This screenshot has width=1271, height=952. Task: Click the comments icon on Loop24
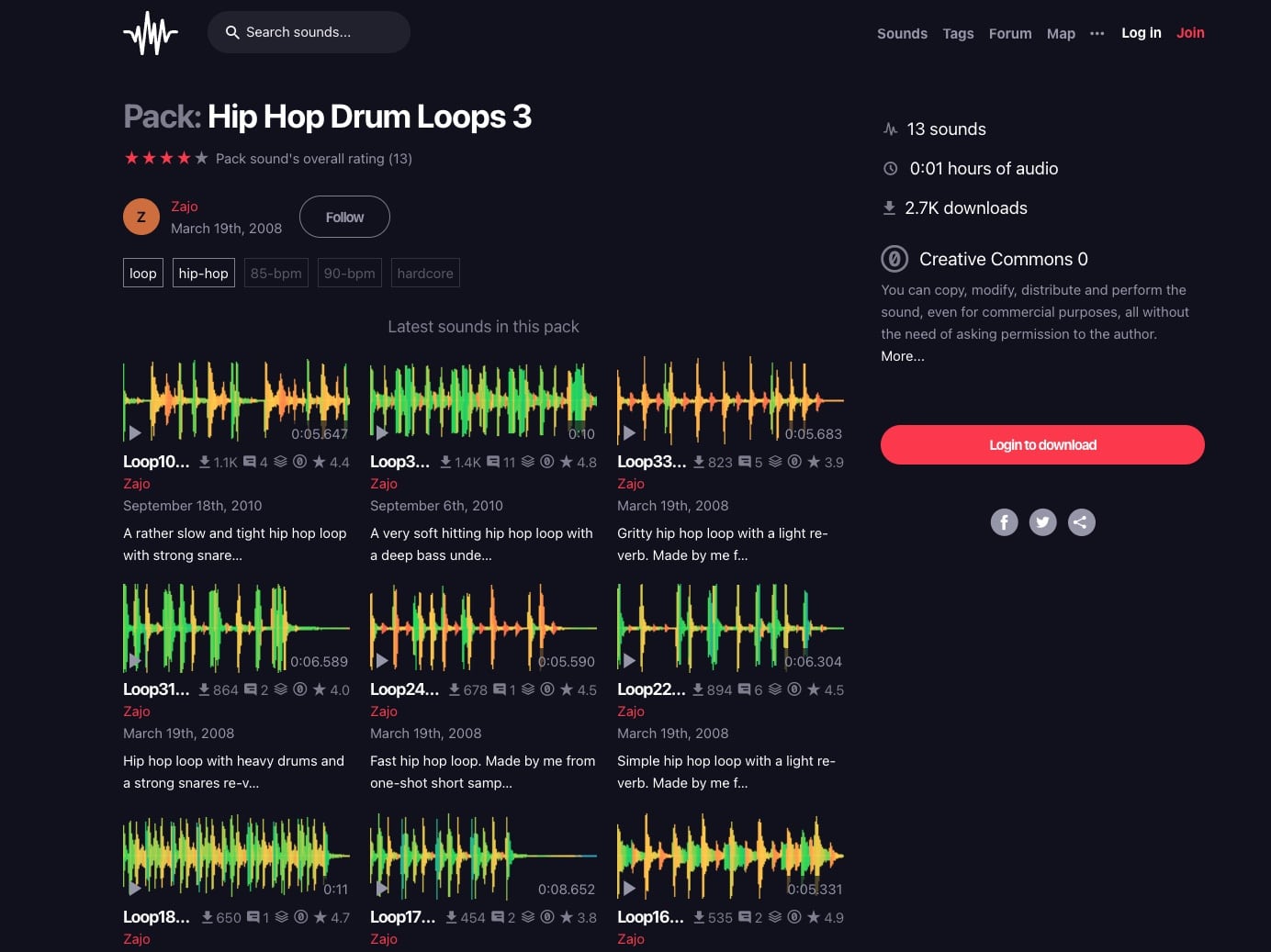point(501,689)
